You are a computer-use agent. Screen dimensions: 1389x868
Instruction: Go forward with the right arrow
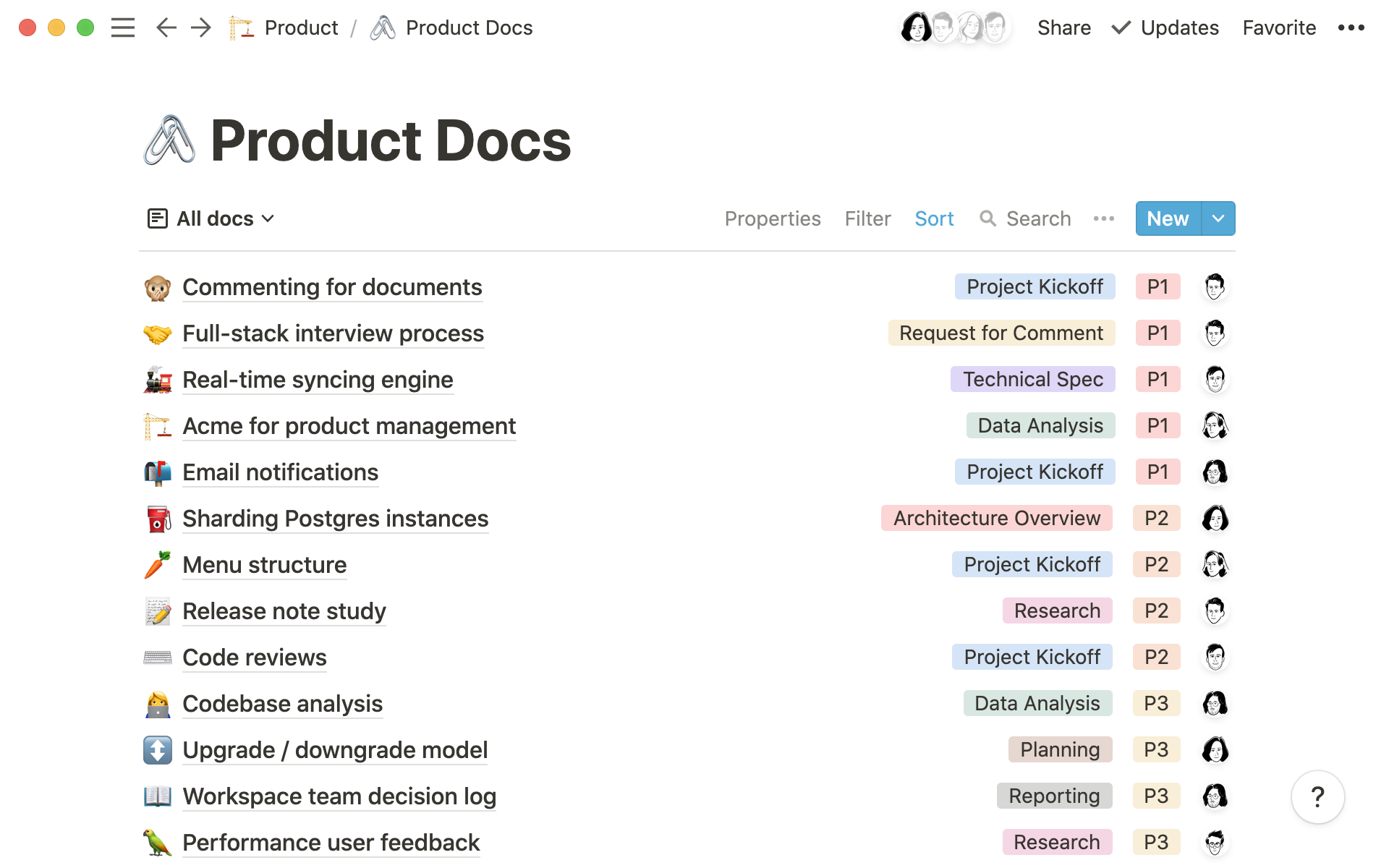click(x=200, y=27)
